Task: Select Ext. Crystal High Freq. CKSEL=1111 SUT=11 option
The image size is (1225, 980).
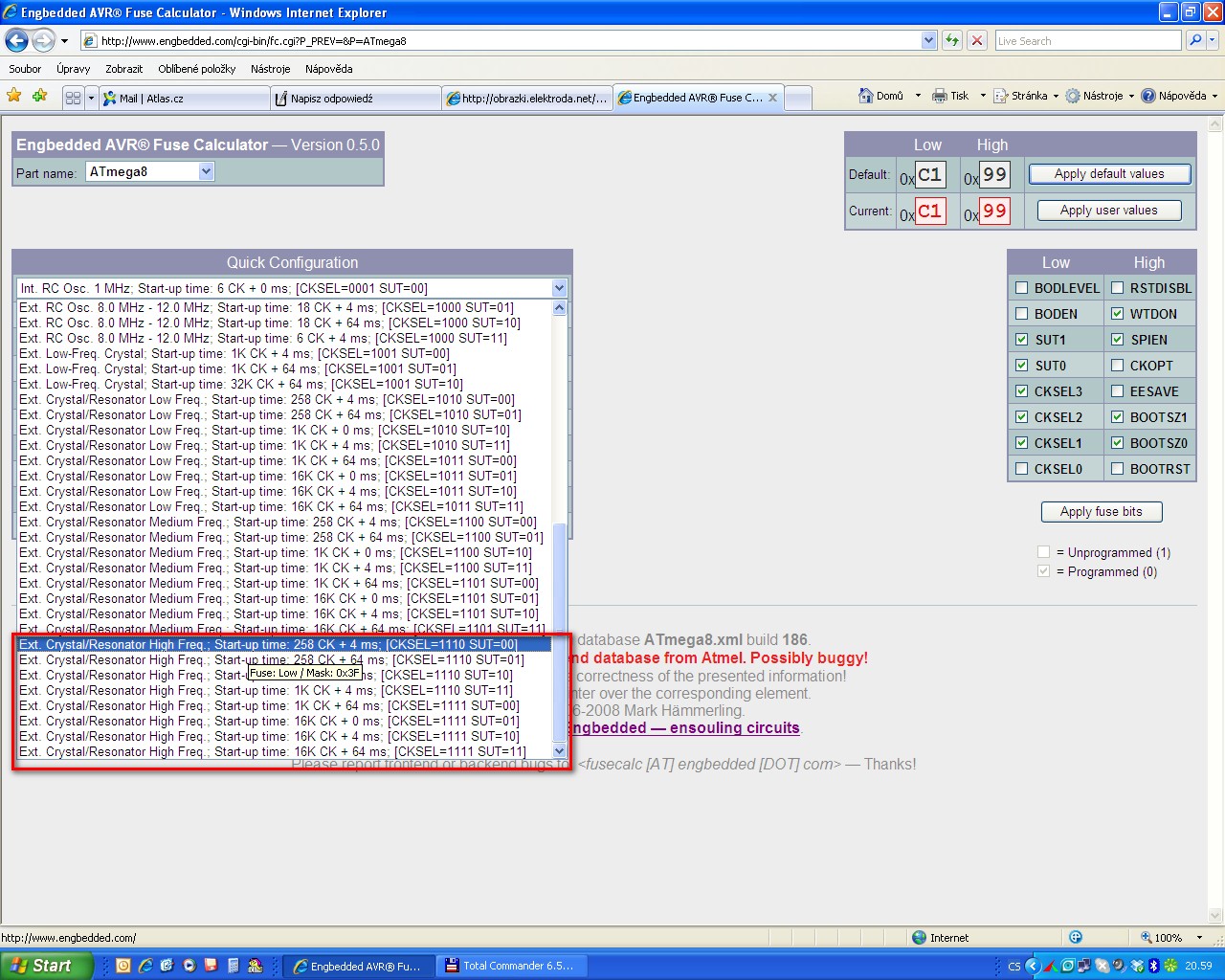Action: tap(284, 751)
